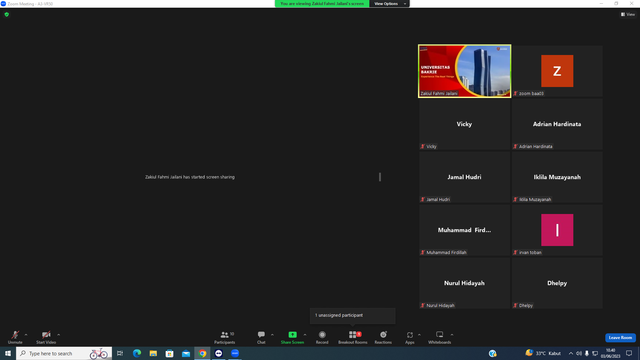This screenshot has height=360, width=640.
Task: Start recording with Record button
Action: [322, 337]
